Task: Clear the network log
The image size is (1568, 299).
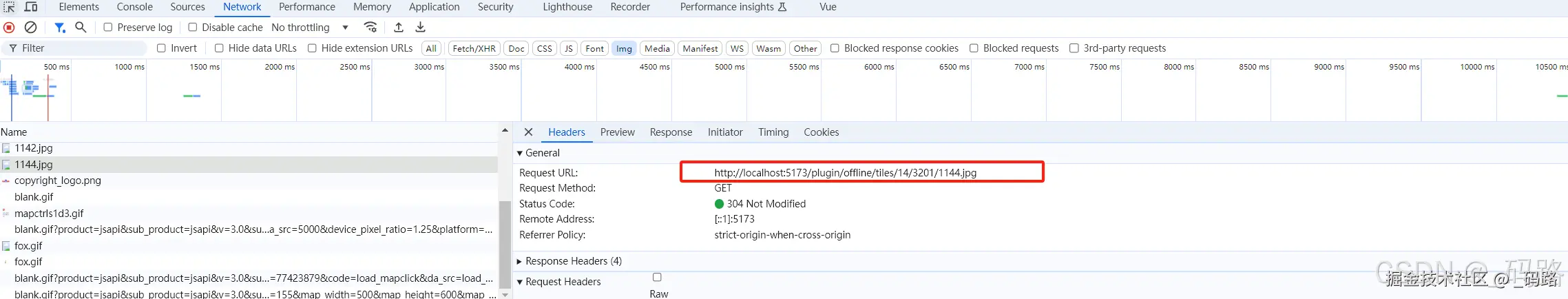Action: (30, 28)
